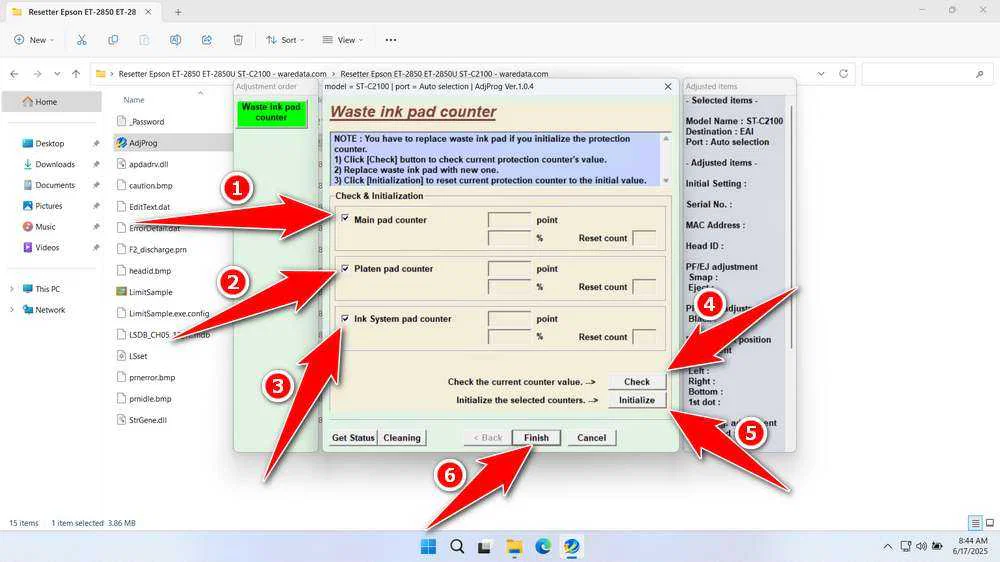Select the green Waste ink pad counter item
The image size is (1000, 562).
[x=271, y=112]
